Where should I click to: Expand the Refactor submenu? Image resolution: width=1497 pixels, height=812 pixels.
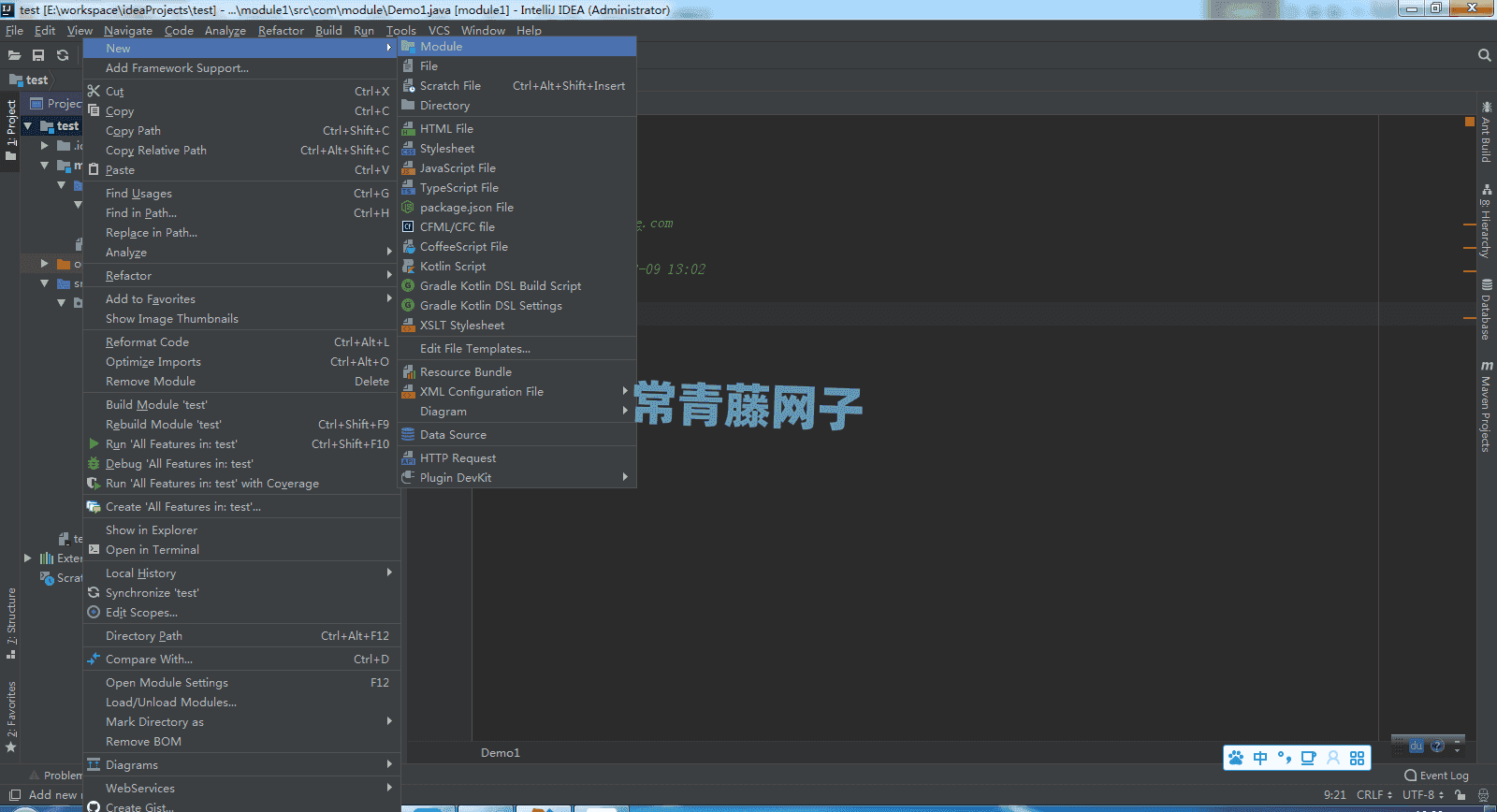pos(389,275)
